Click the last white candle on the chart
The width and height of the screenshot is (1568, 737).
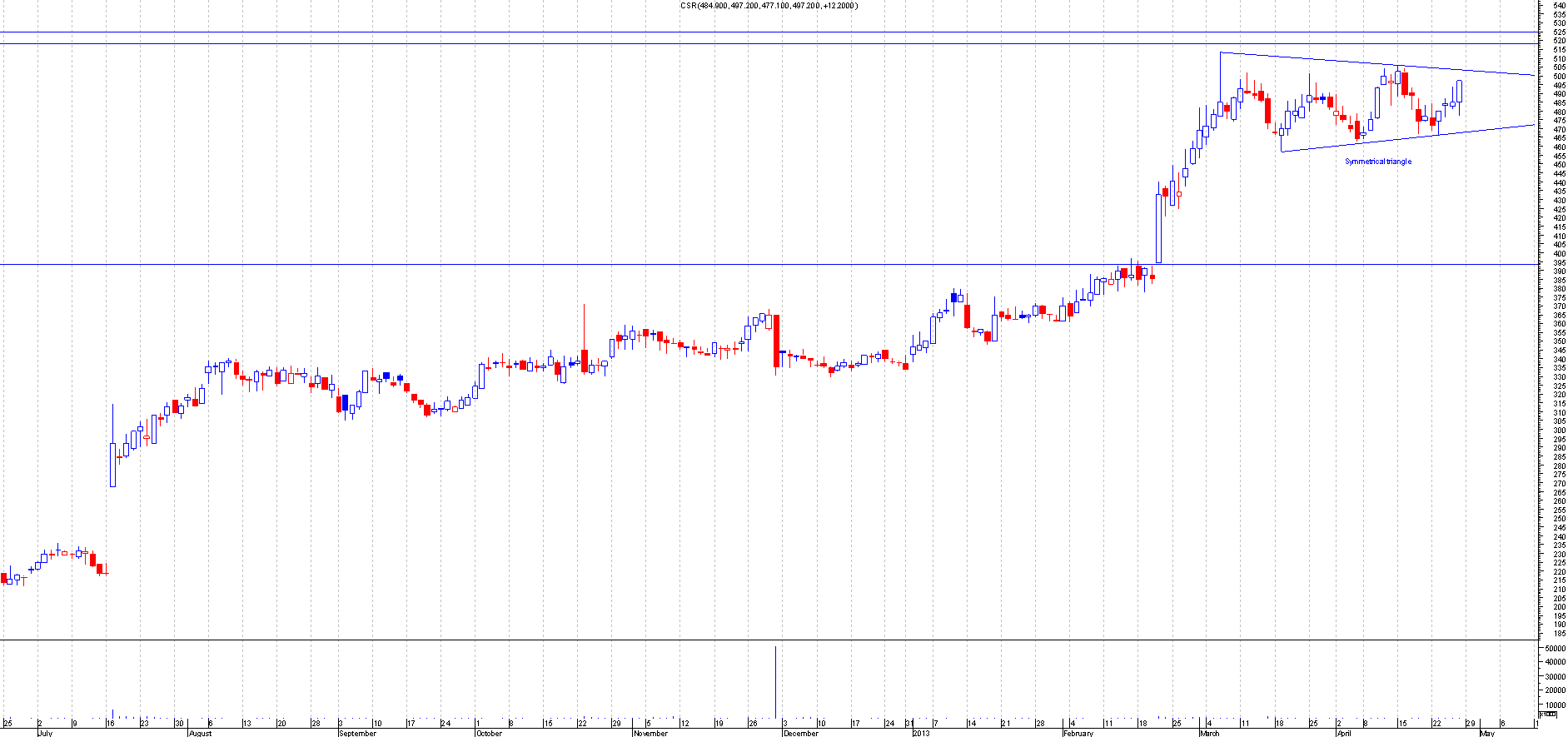pyautogui.click(x=1459, y=91)
